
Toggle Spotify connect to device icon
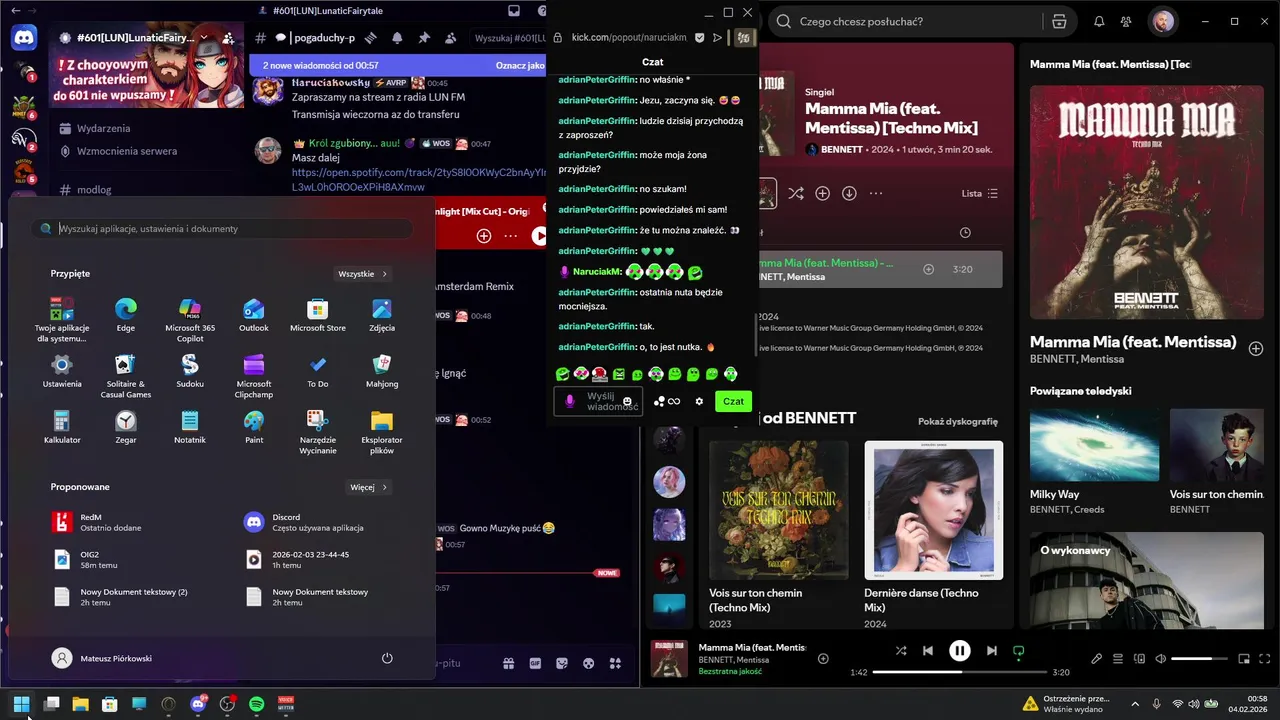[1139, 658]
